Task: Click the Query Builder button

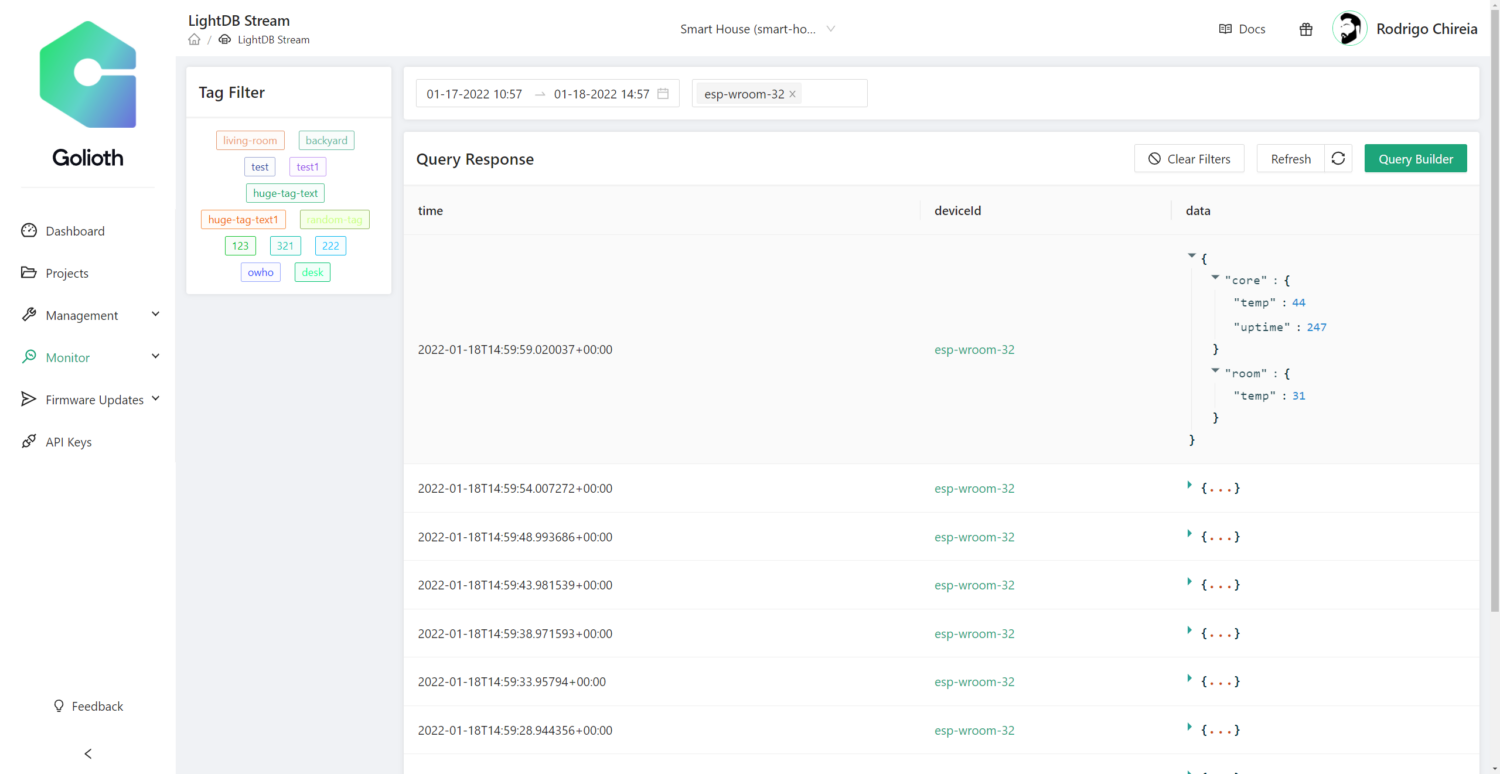Action: (1415, 158)
